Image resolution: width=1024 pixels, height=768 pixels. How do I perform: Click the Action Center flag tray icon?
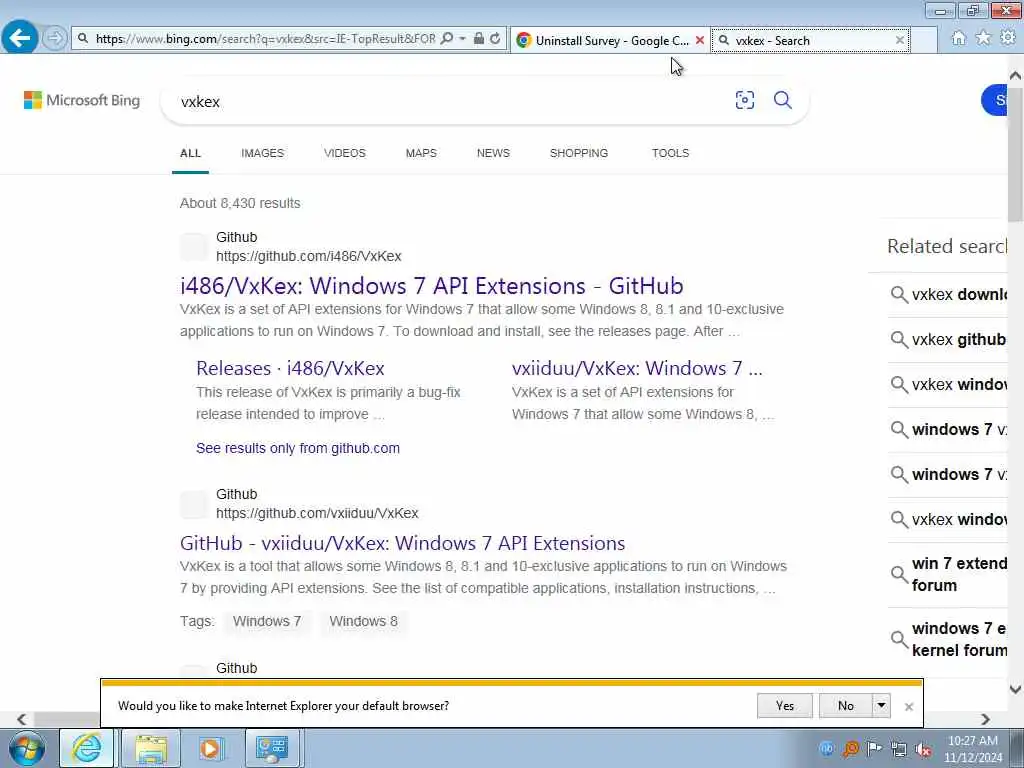tap(874, 749)
